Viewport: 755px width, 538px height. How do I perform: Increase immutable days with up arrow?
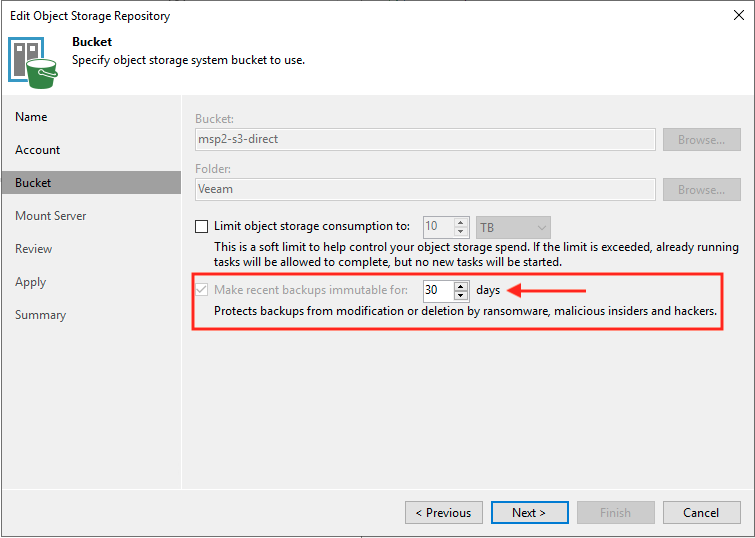pos(461,286)
